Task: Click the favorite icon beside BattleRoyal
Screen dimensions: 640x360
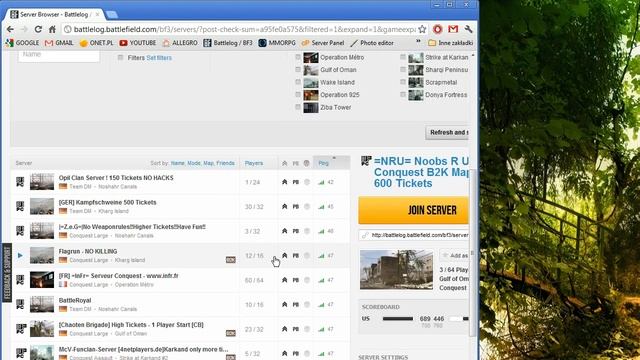Action: pyautogui.click(x=20, y=304)
